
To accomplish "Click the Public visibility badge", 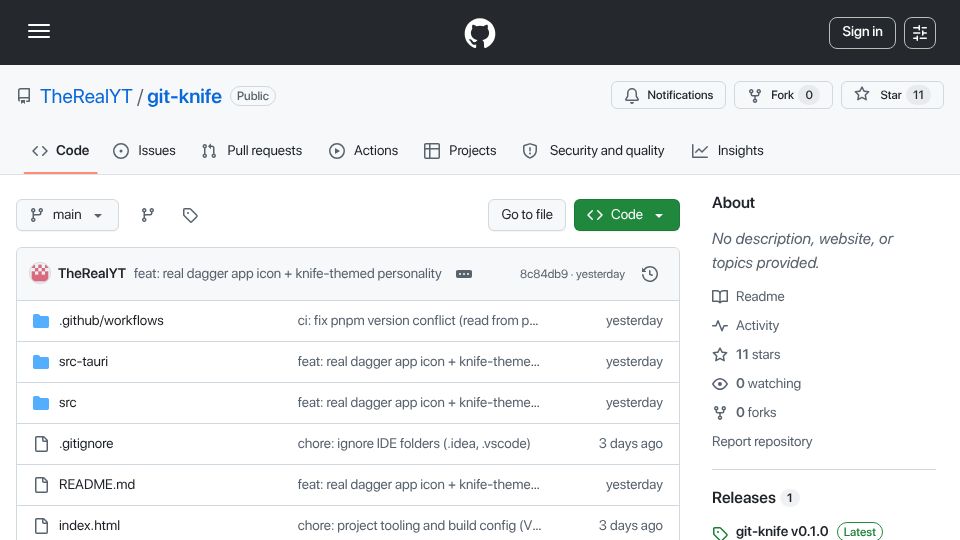I will click(x=253, y=96).
